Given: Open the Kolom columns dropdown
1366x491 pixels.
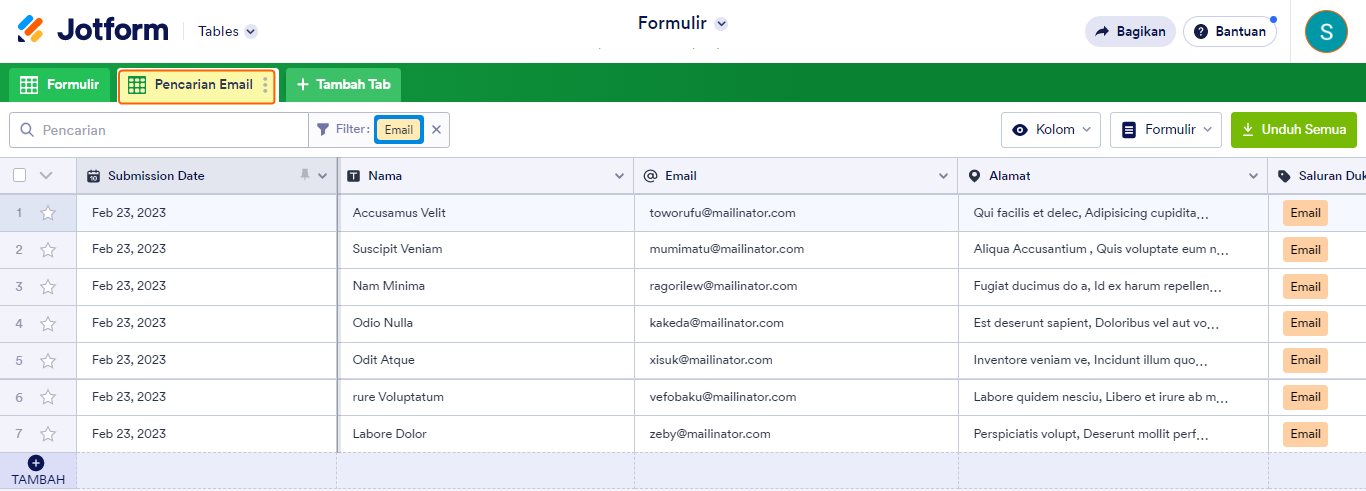Looking at the screenshot, I should (x=1050, y=130).
